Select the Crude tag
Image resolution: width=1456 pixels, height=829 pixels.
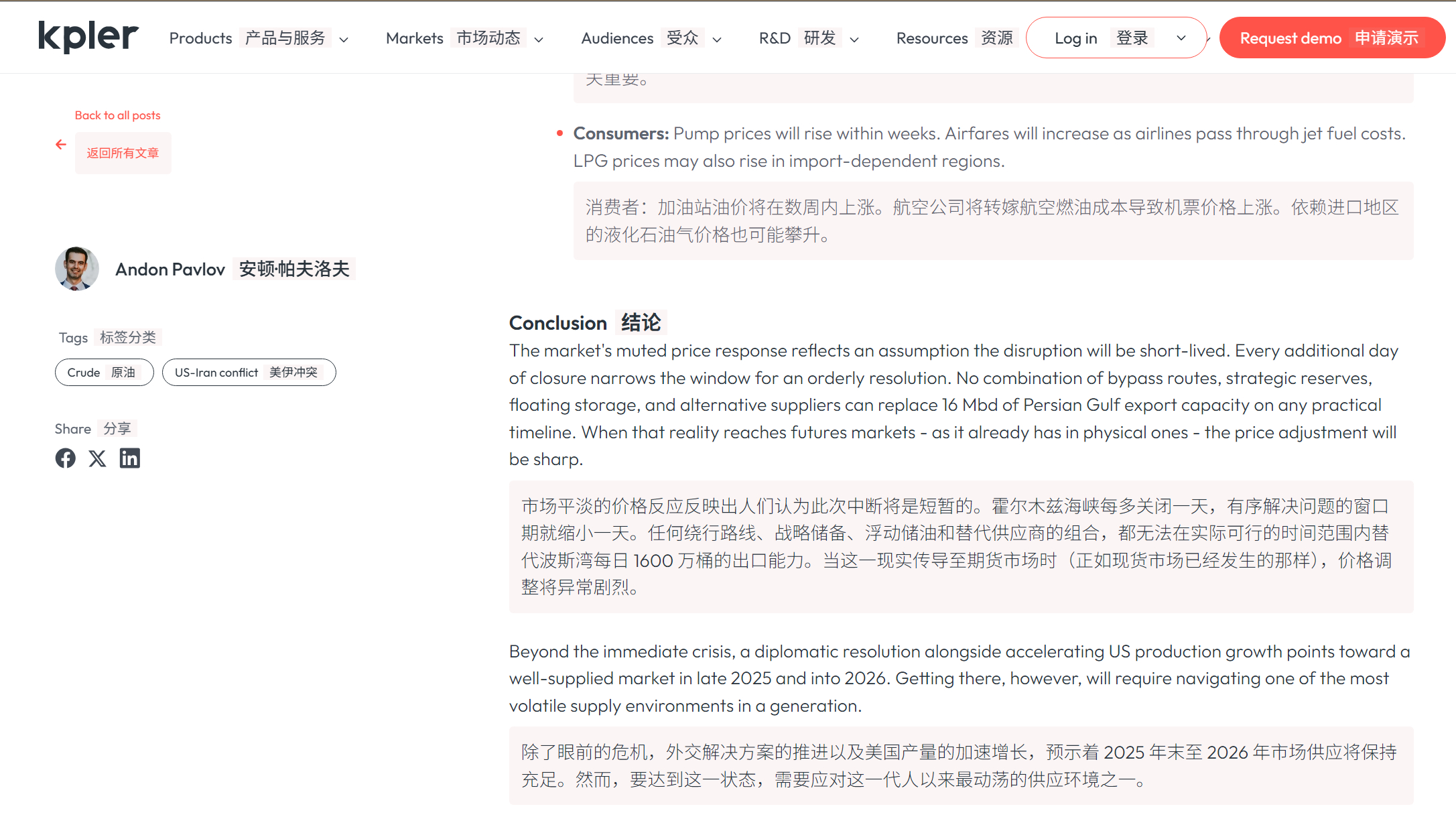pos(104,373)
